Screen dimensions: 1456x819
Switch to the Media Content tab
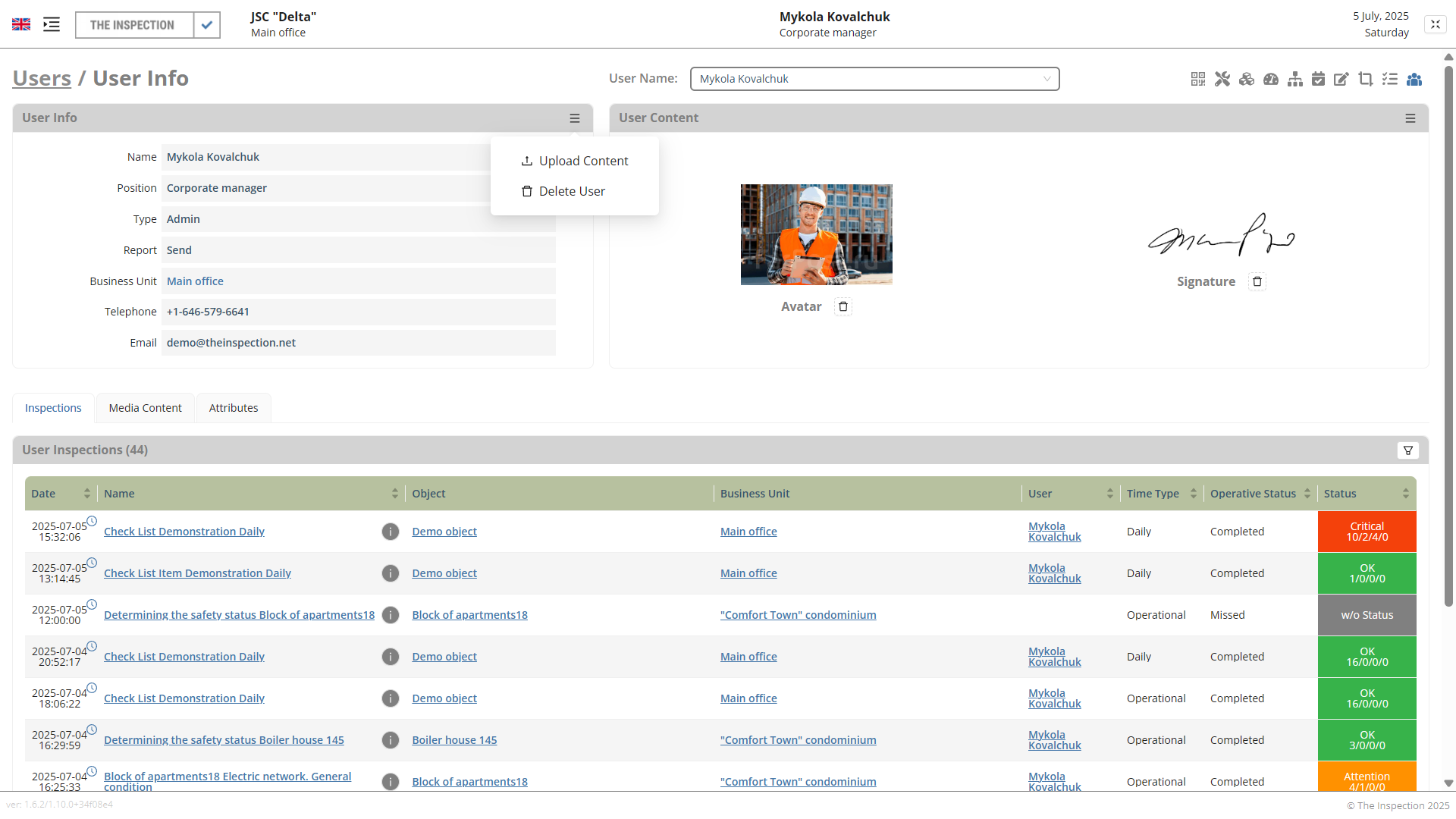click(x=145, y=408)
